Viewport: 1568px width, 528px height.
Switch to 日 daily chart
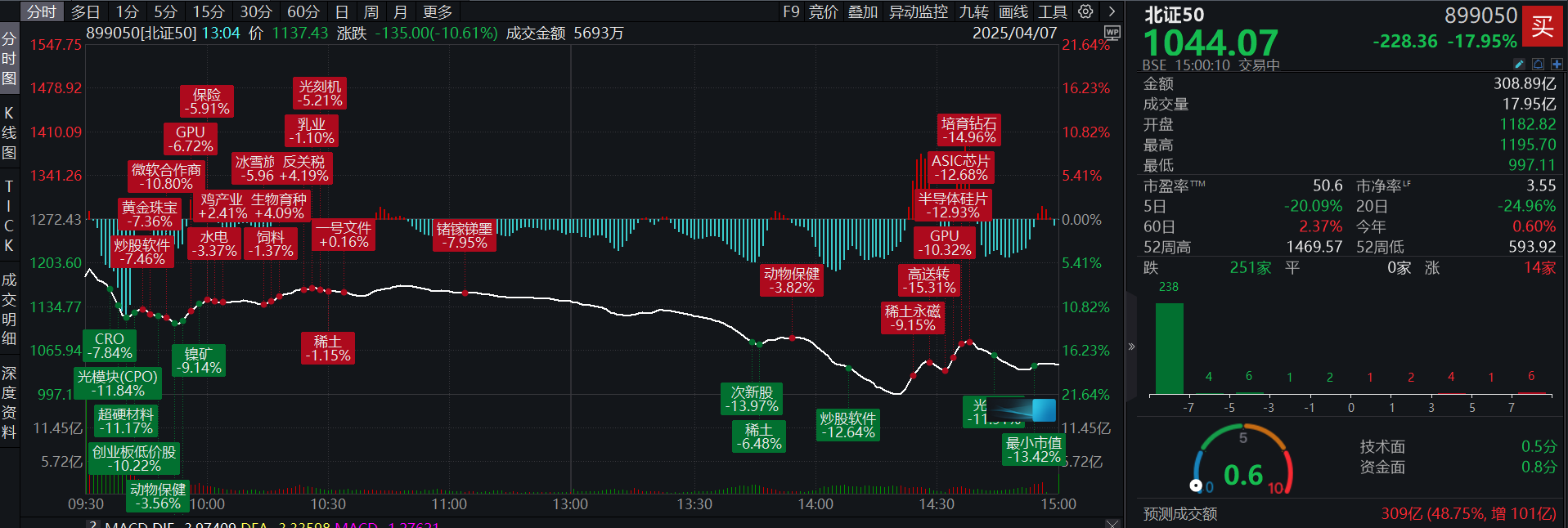tap(342, 11)
